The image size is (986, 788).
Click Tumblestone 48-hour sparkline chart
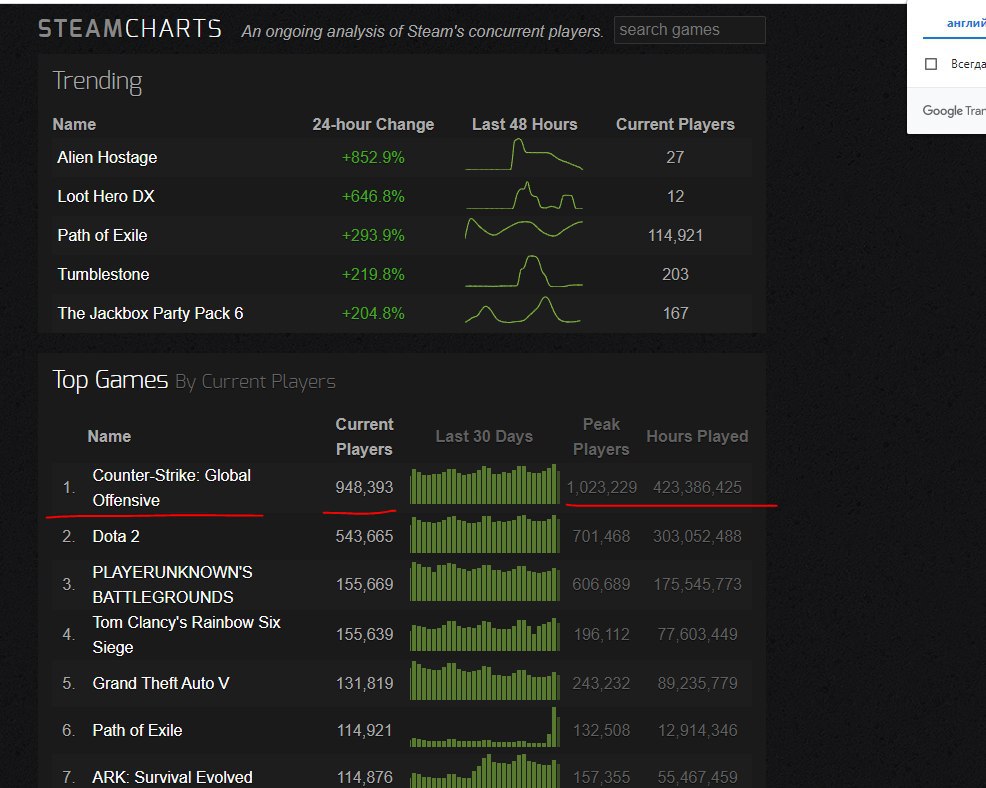click(524, 271)
